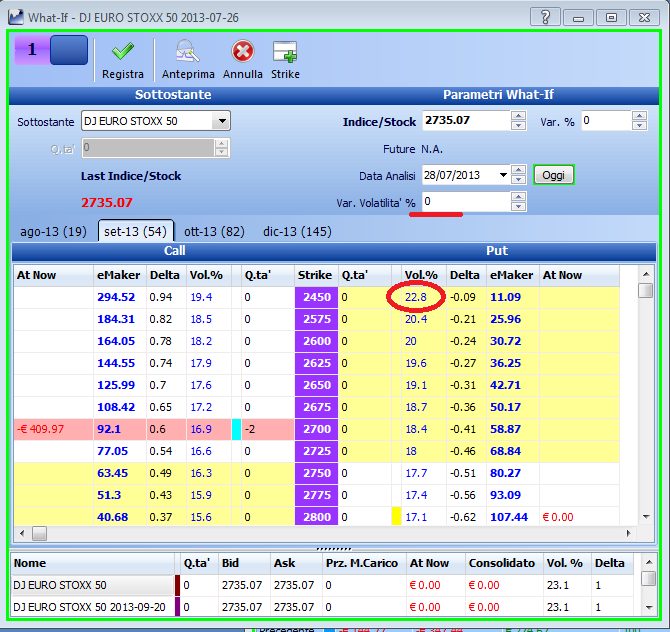
Task: Select the 2700 strike cell
Action: (x=316, y=429)
